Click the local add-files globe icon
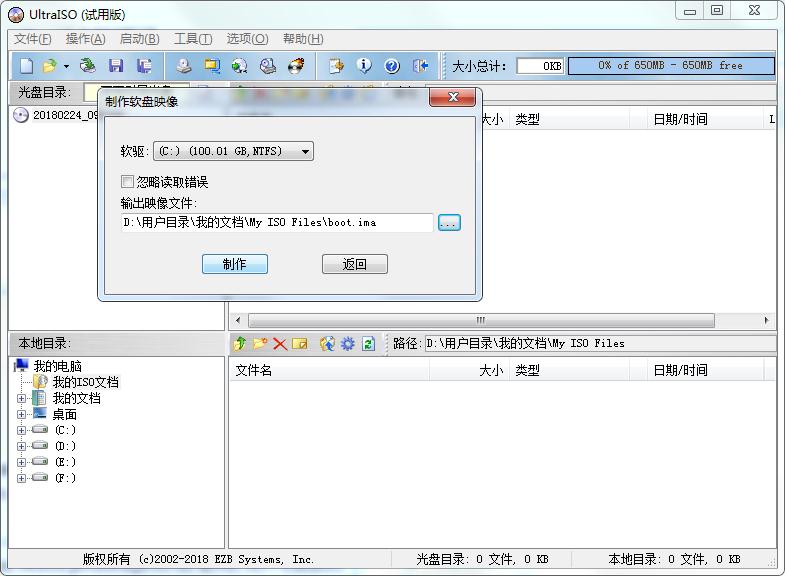Screen dimensions: 785x576 tap(327, 343)
